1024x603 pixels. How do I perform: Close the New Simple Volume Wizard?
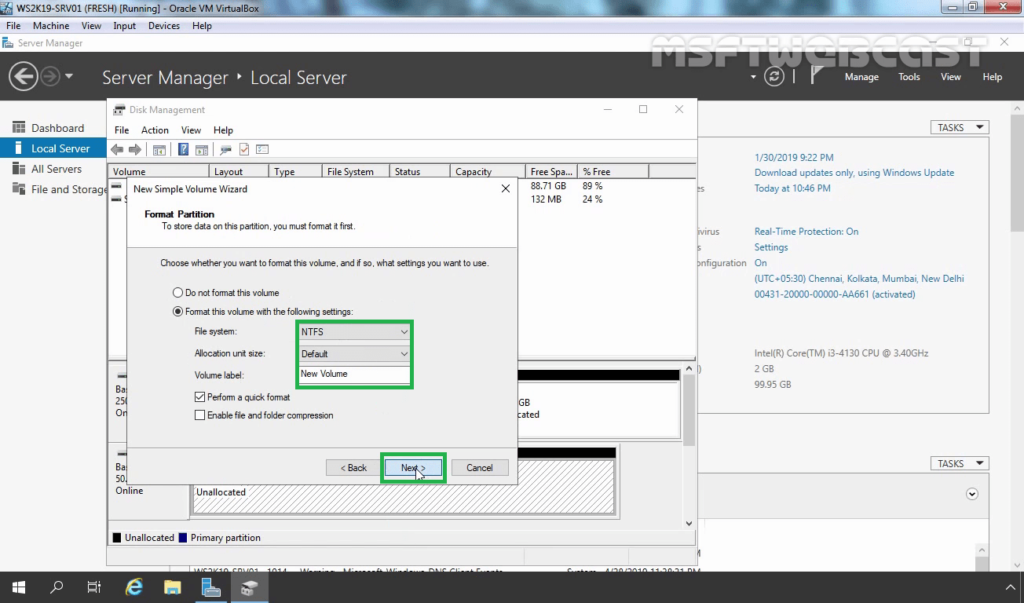(x=505, y=188)
